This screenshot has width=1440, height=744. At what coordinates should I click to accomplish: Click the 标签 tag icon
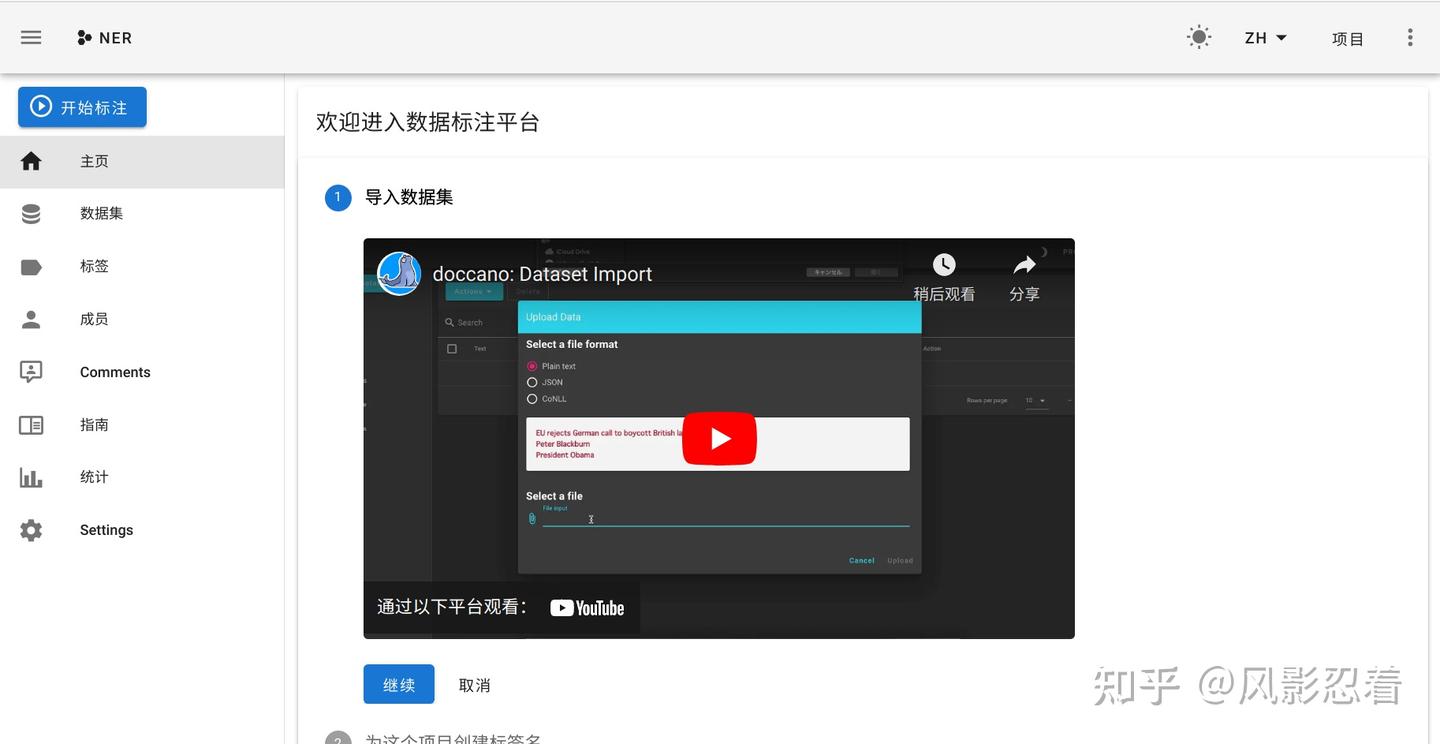pyautogui.click(x=30, y=265)
